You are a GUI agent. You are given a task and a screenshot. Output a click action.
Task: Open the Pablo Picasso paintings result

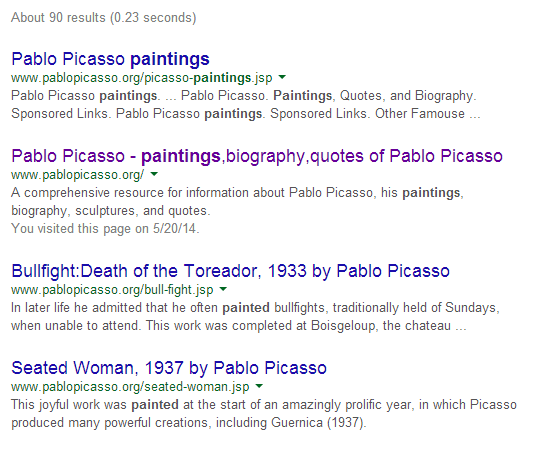pos(110,59)
